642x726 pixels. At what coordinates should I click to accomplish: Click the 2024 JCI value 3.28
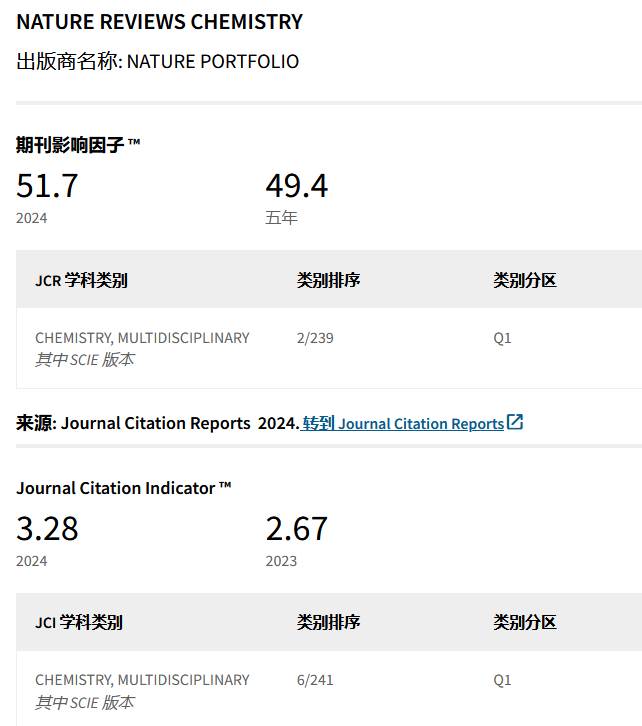[x=47, y=528]
